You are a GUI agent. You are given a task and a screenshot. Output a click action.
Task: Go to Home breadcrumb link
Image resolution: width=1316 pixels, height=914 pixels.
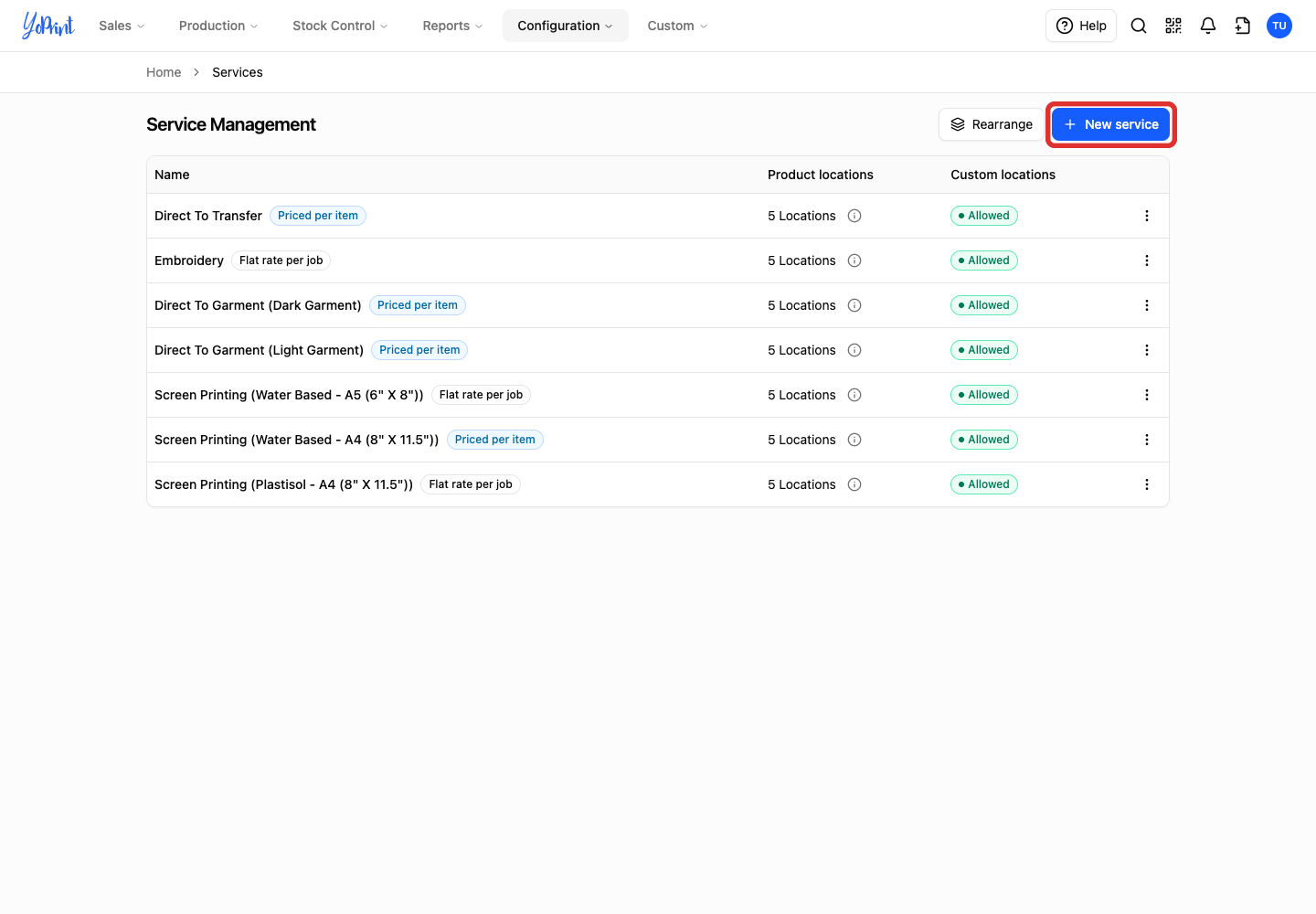point(164,72)
